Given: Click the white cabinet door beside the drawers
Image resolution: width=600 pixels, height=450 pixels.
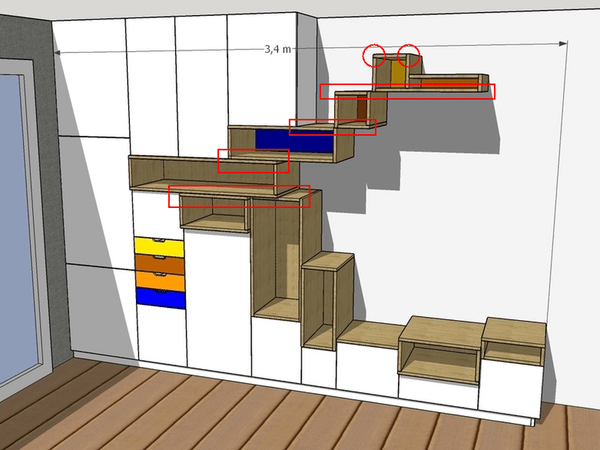Looking at the screenshot, I should pos(217,300).
